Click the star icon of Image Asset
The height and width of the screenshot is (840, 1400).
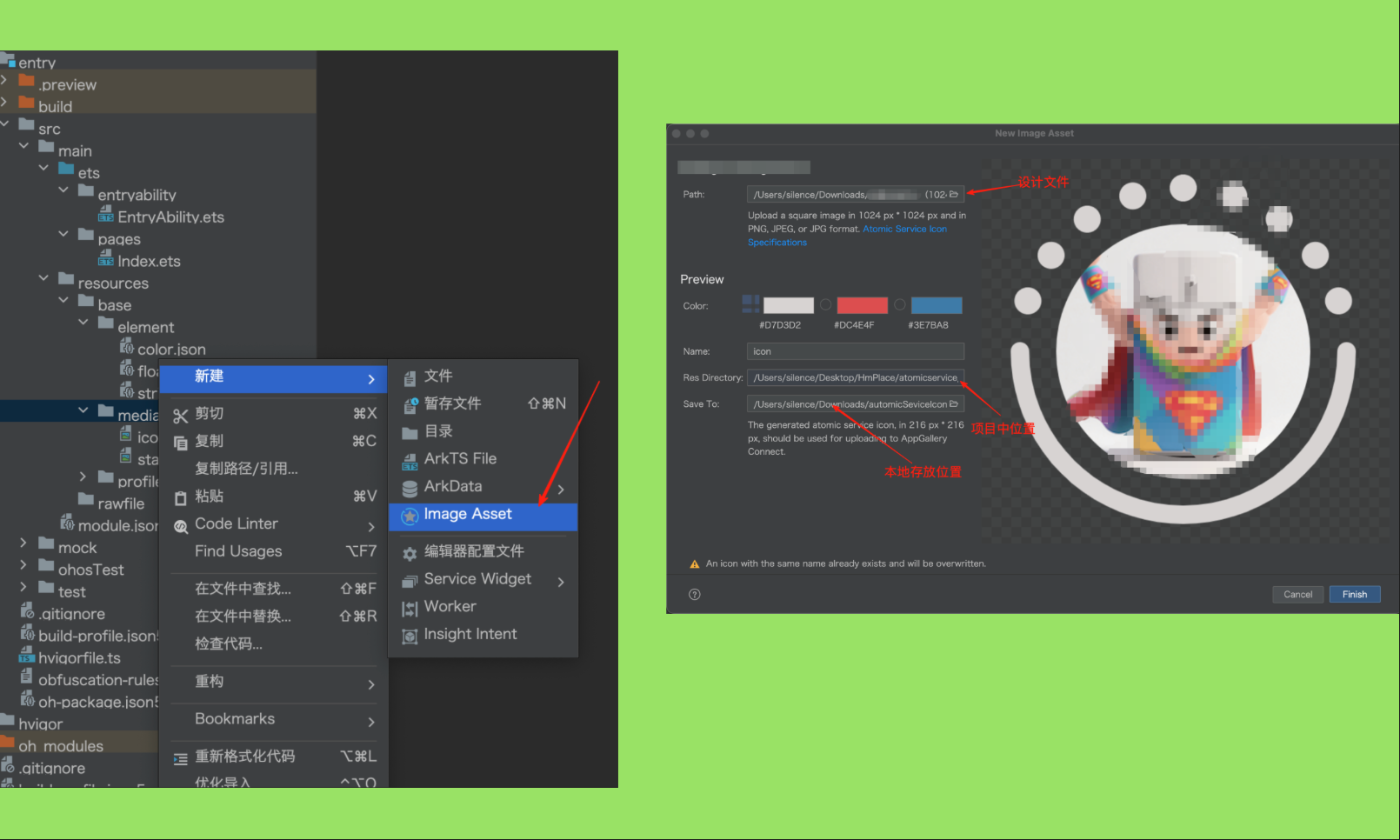point(410,517)
